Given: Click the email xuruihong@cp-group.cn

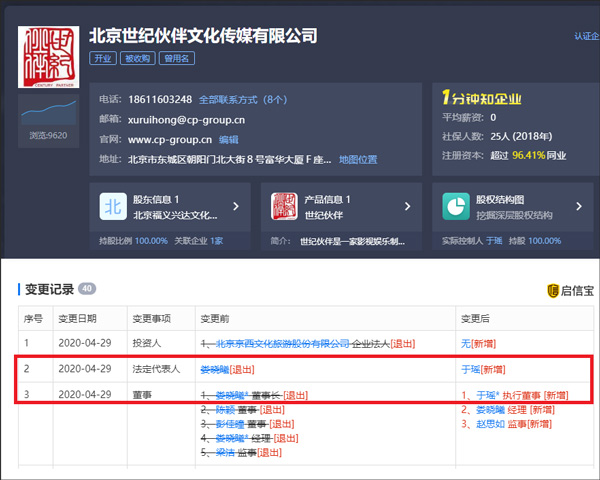Looking at the screenshot, I should point(186,120).
